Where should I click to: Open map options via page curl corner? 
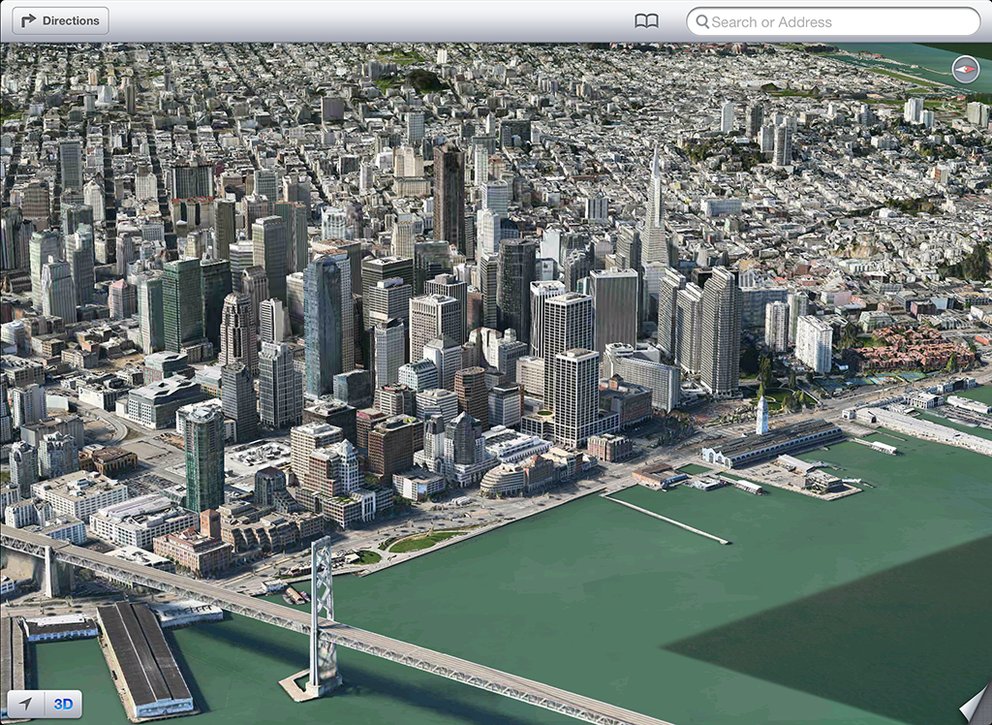(976, 705)
